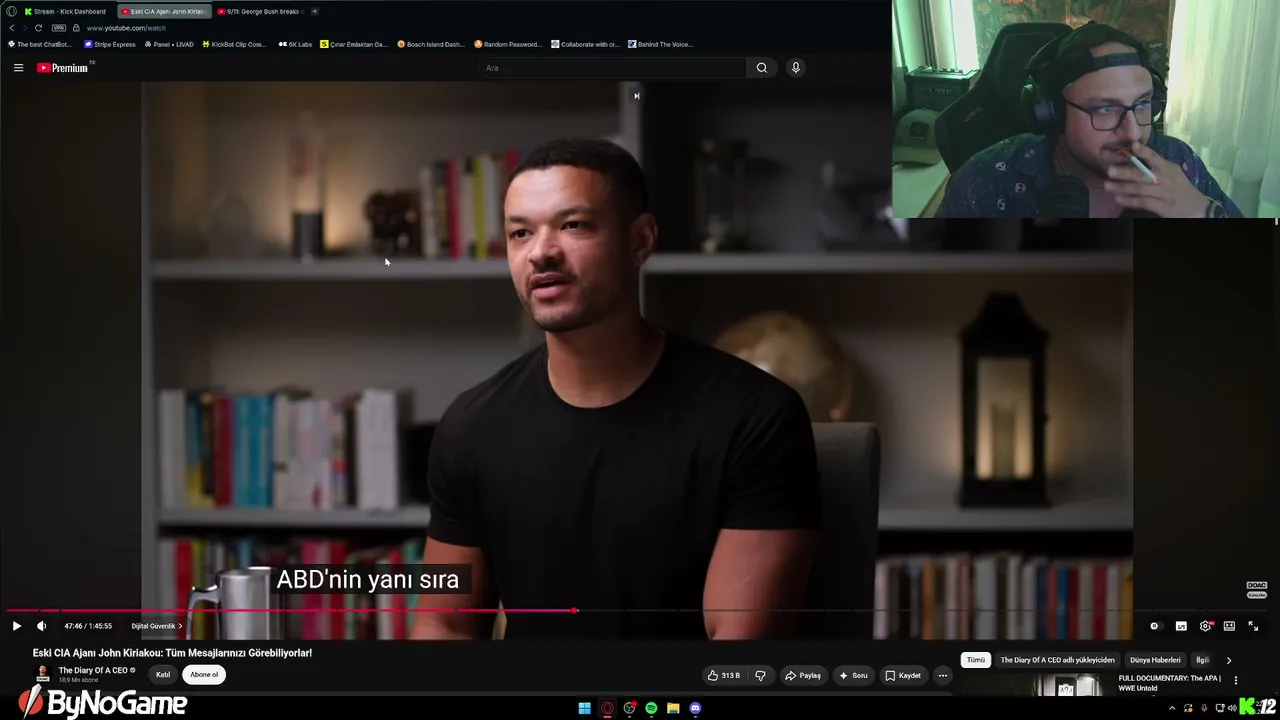Open the Panel • LIVAD bookmark
The image size is (1280, 720).
point(169,44)
